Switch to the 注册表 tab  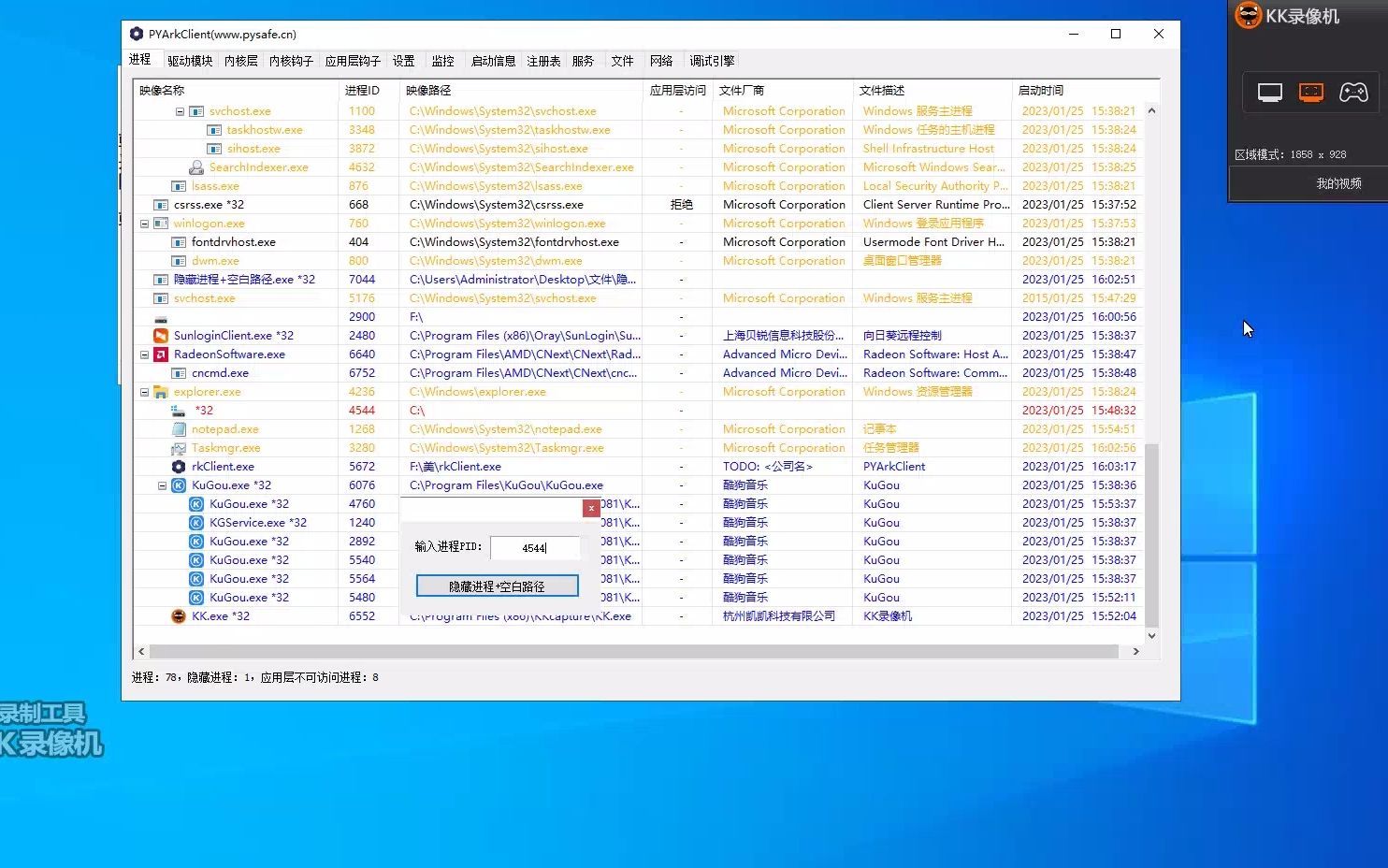click(x=544, y=61)
